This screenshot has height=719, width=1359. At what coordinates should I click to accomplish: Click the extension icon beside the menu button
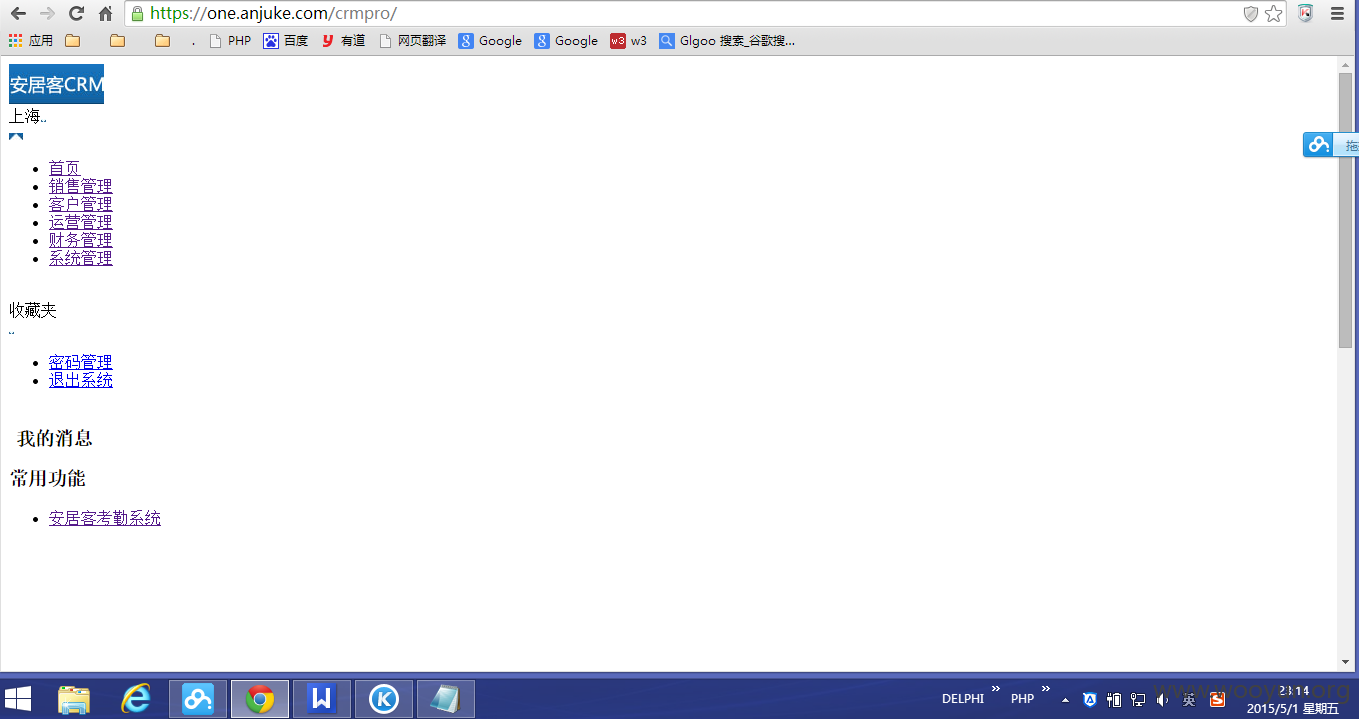tap(1305, 13)
